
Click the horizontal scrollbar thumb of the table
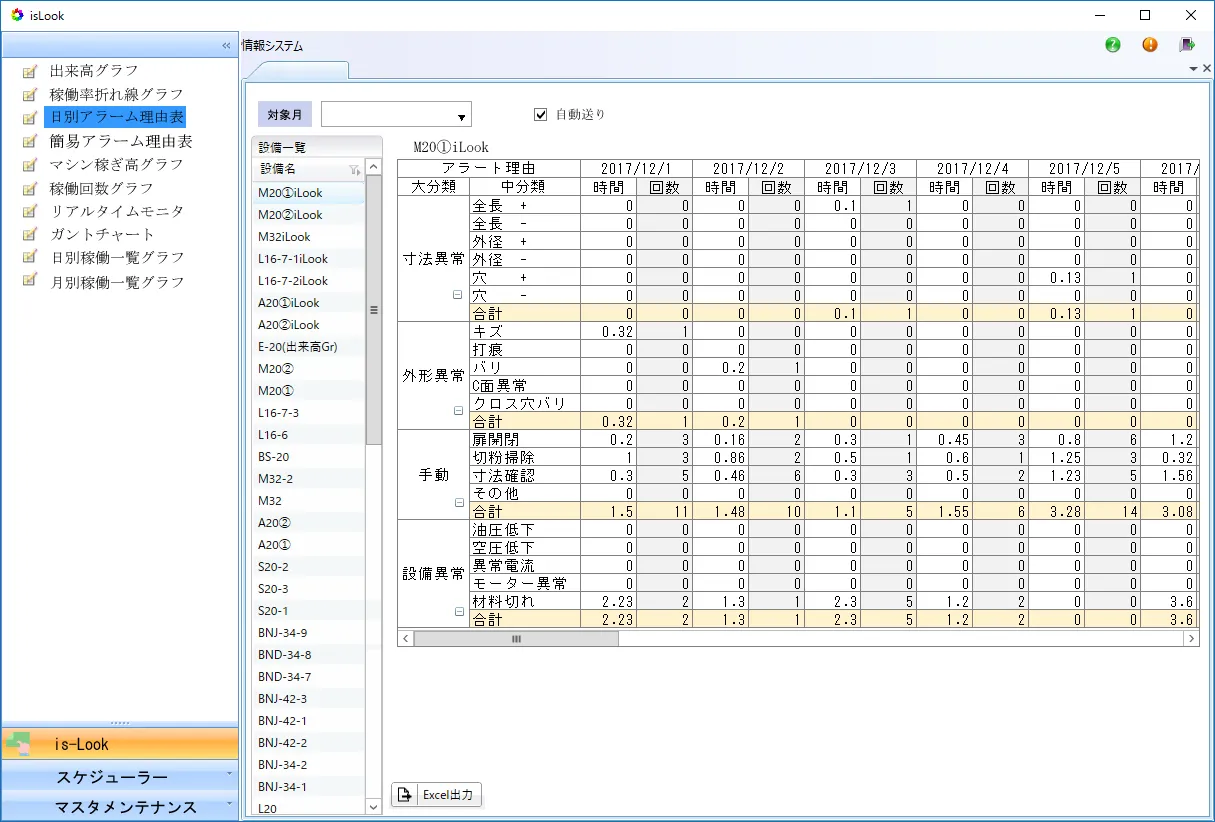pos(516,638)
